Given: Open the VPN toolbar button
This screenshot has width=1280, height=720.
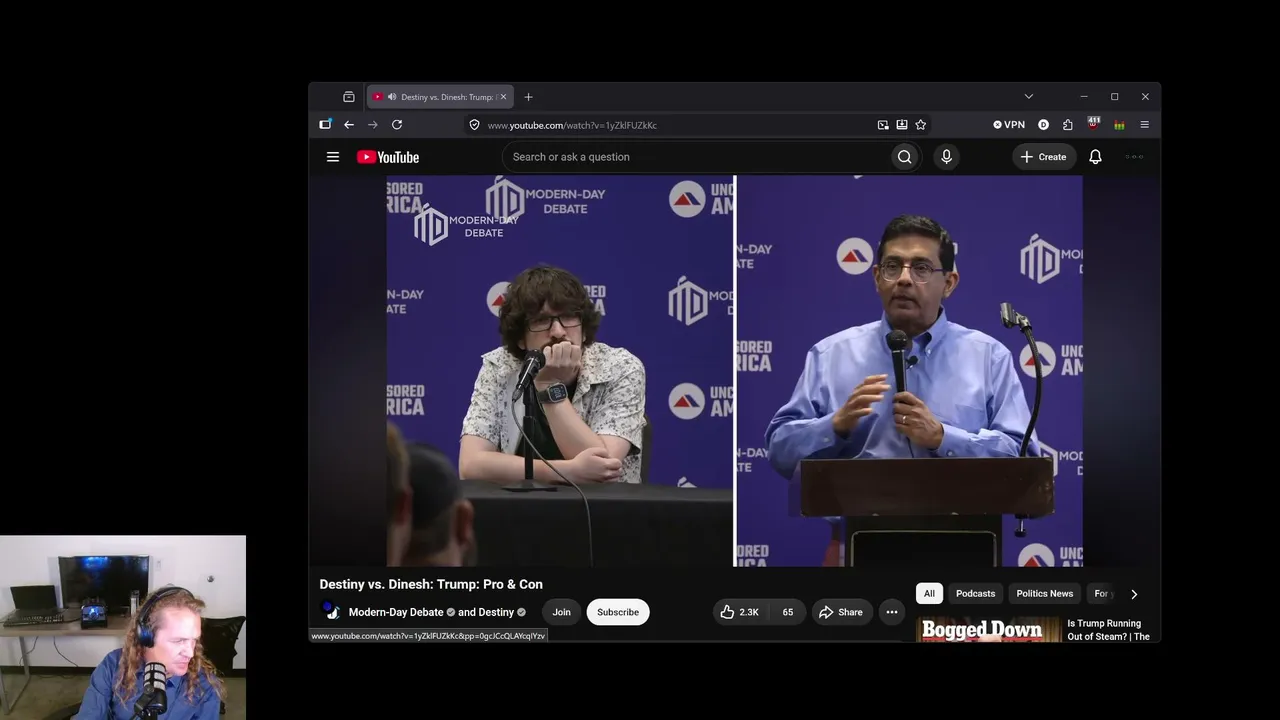Looking at the screenshot, I should point(1009,125).
